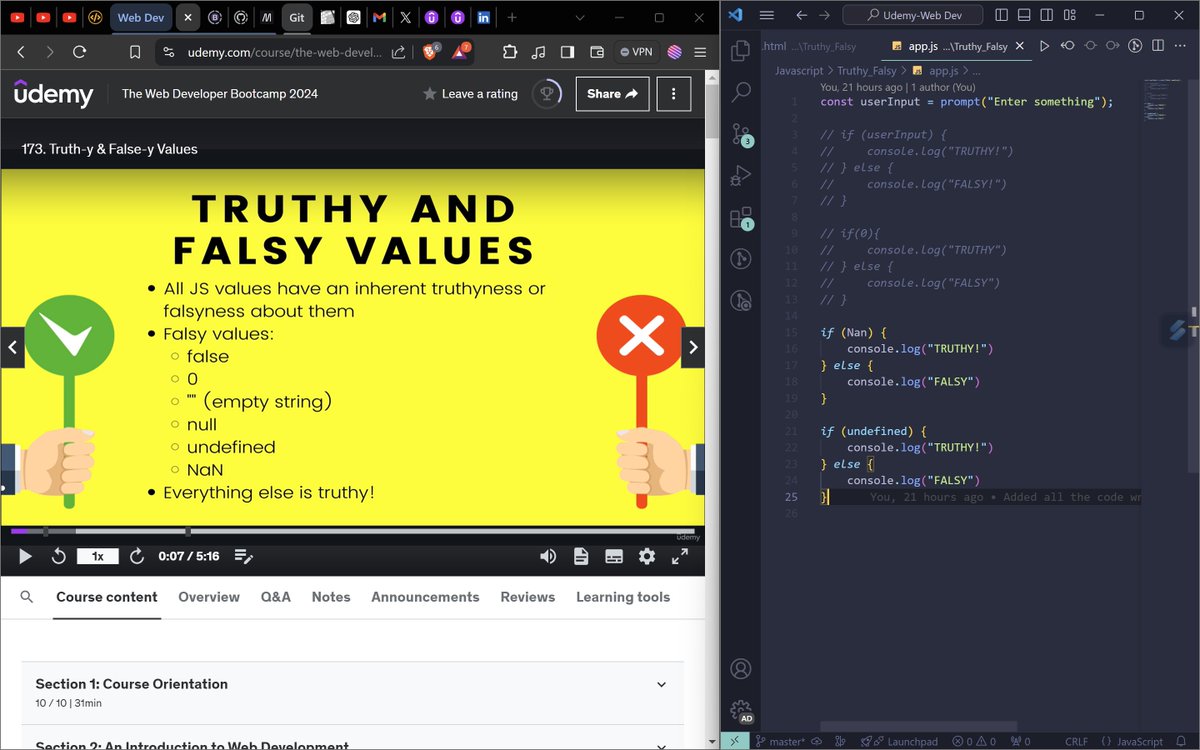The width and height of the screenshot is (1200, 750).
Task: Go to the next lecture arrow
Action: tap(693, 347)
